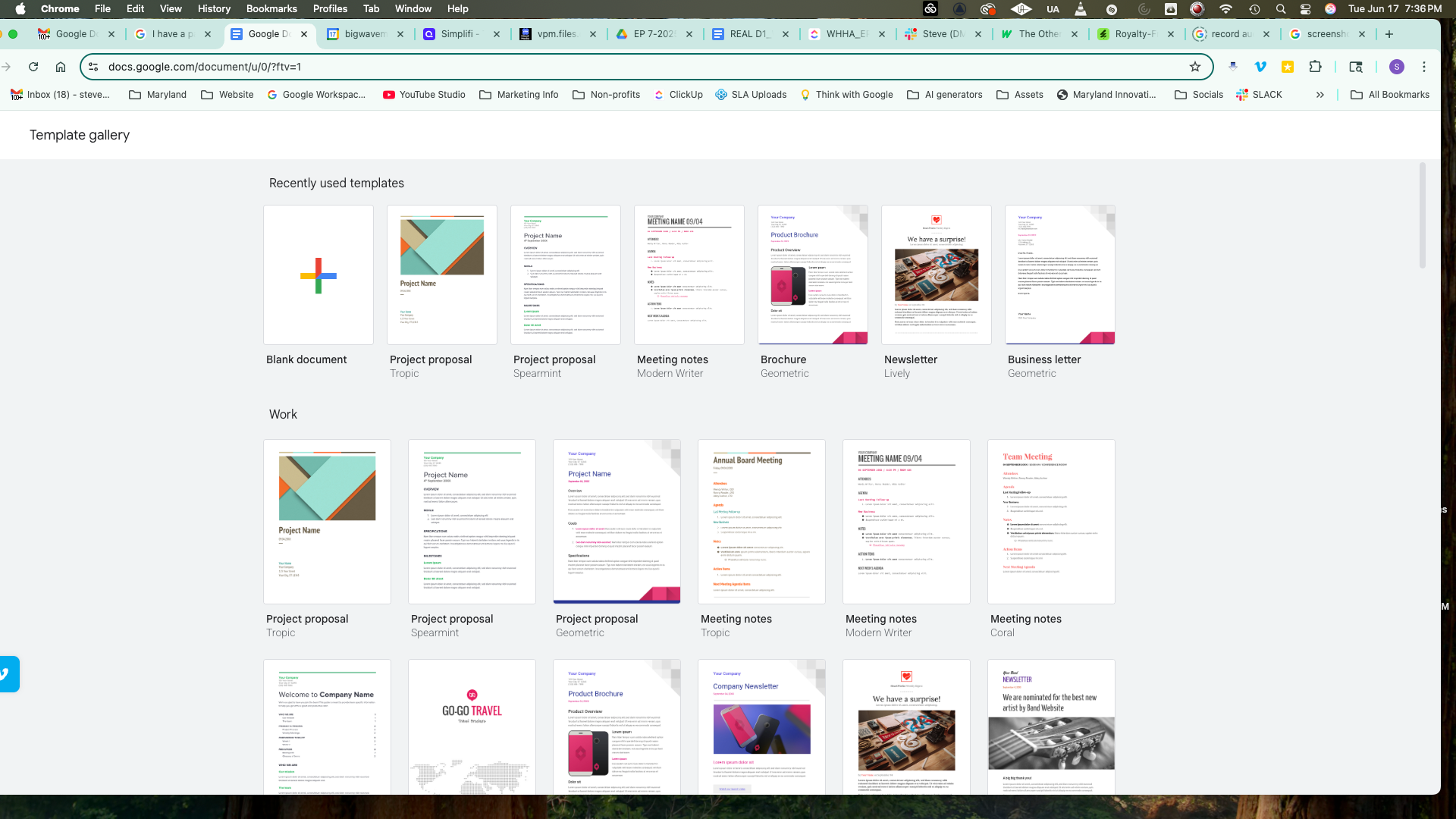Open the Bookmarks menu in menu bar

[271, 9]
